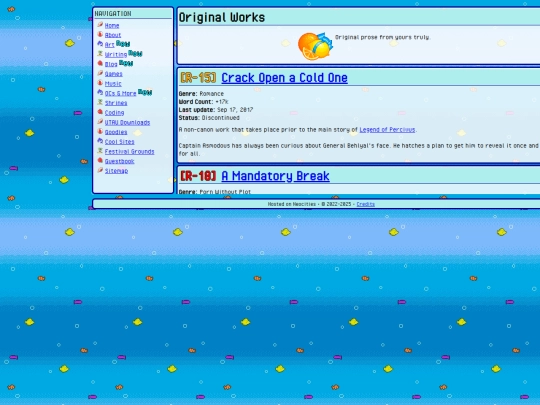Visit the Shrines page
The height and width of the screenshot is (405, 540).
(x=116, y=103)
